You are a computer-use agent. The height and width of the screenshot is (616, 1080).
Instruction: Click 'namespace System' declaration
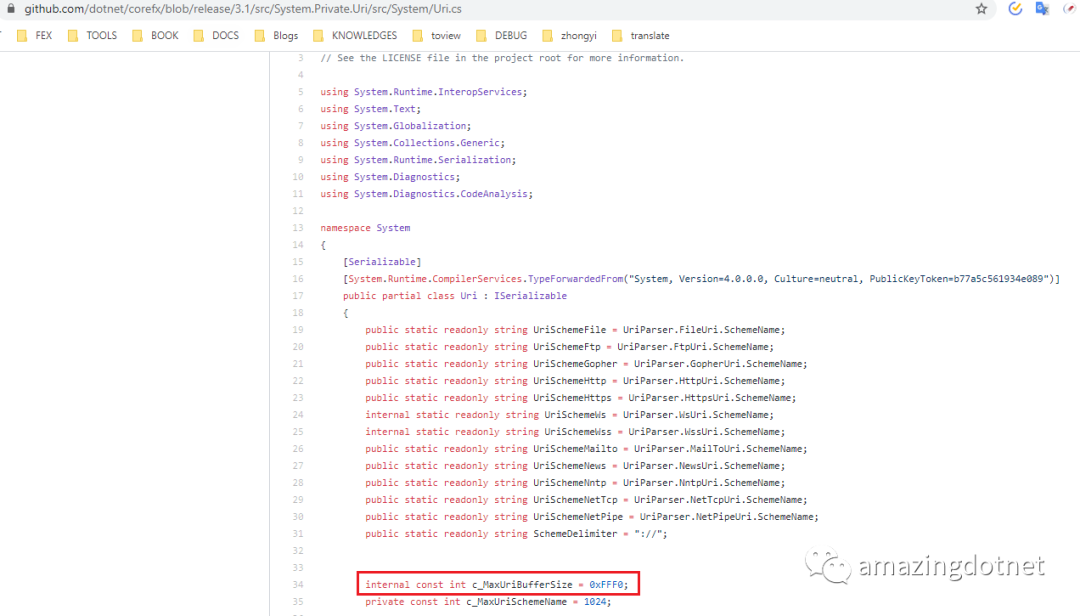click(365, 227)
